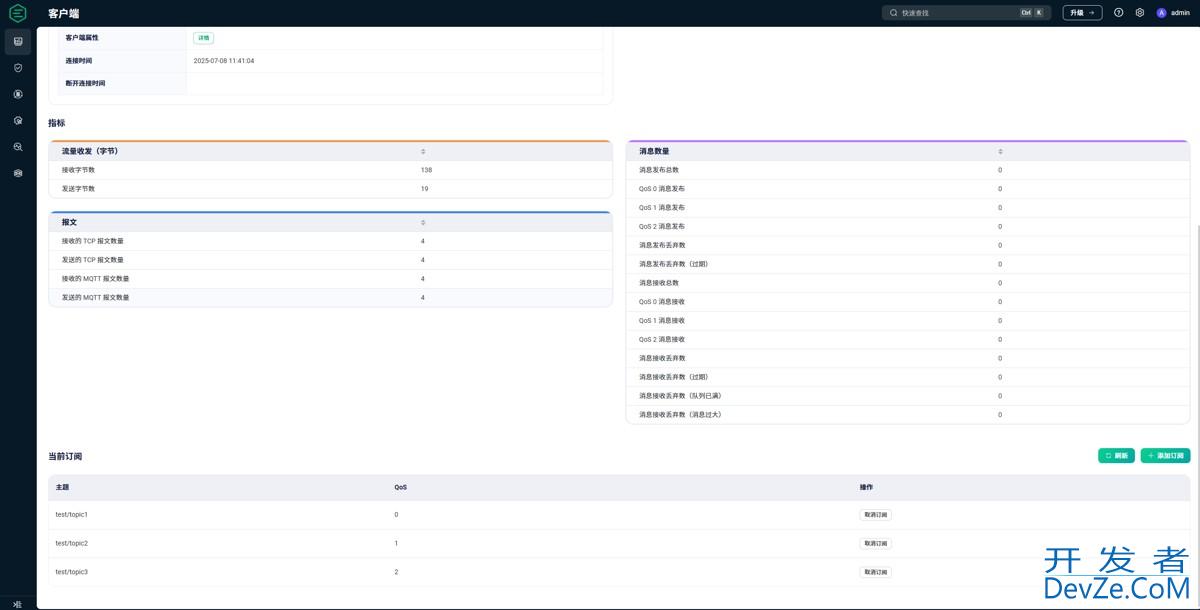The image size is (1200, 610).
Task: Click the EMQX logo in the sidebar
Action: pos(17,13)
